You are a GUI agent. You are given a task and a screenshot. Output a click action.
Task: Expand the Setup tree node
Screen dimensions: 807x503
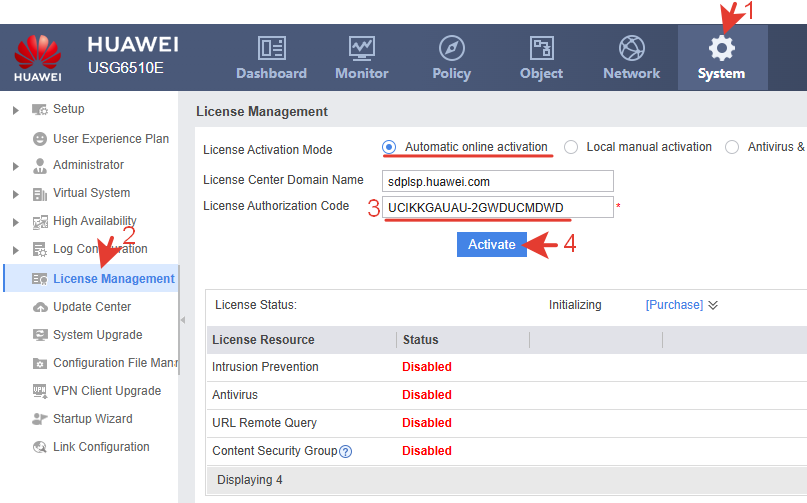[x=16, y=110]
